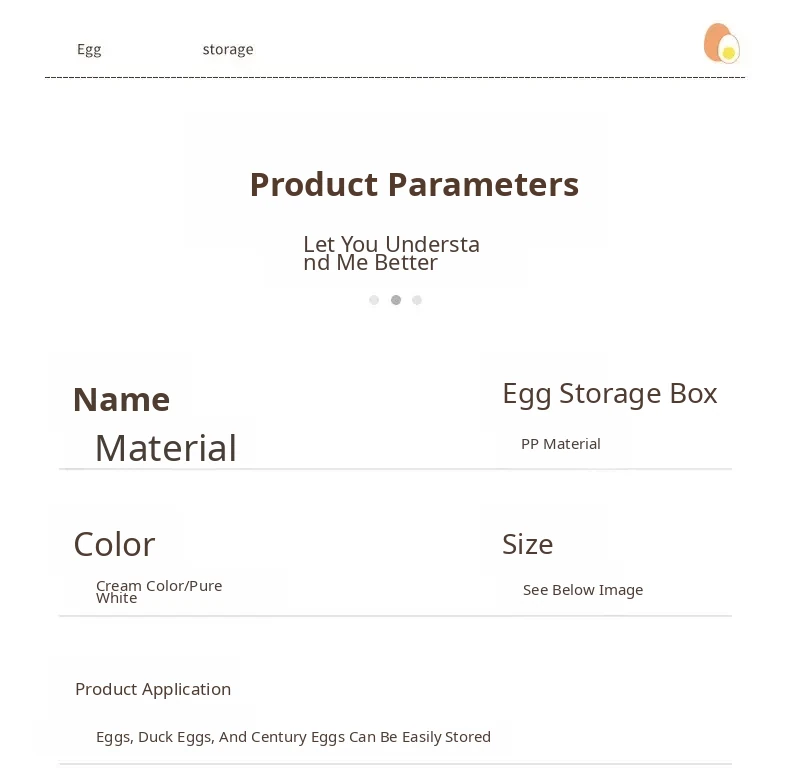790x780 pixels.
Task: Select the first carousel dot
Action: (374, 300)
